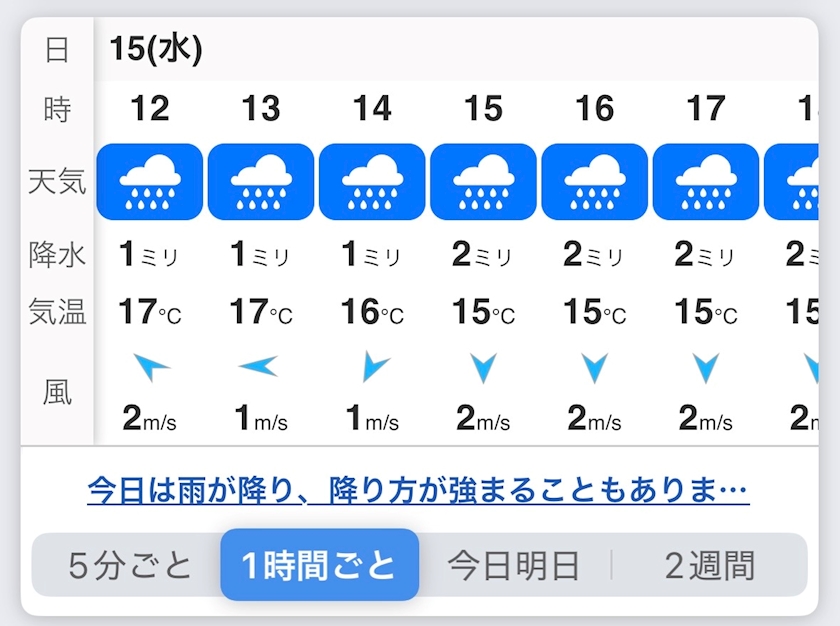Click the rain icon for 17 o'clock
840x626 pixels.
tap(706, 181)
